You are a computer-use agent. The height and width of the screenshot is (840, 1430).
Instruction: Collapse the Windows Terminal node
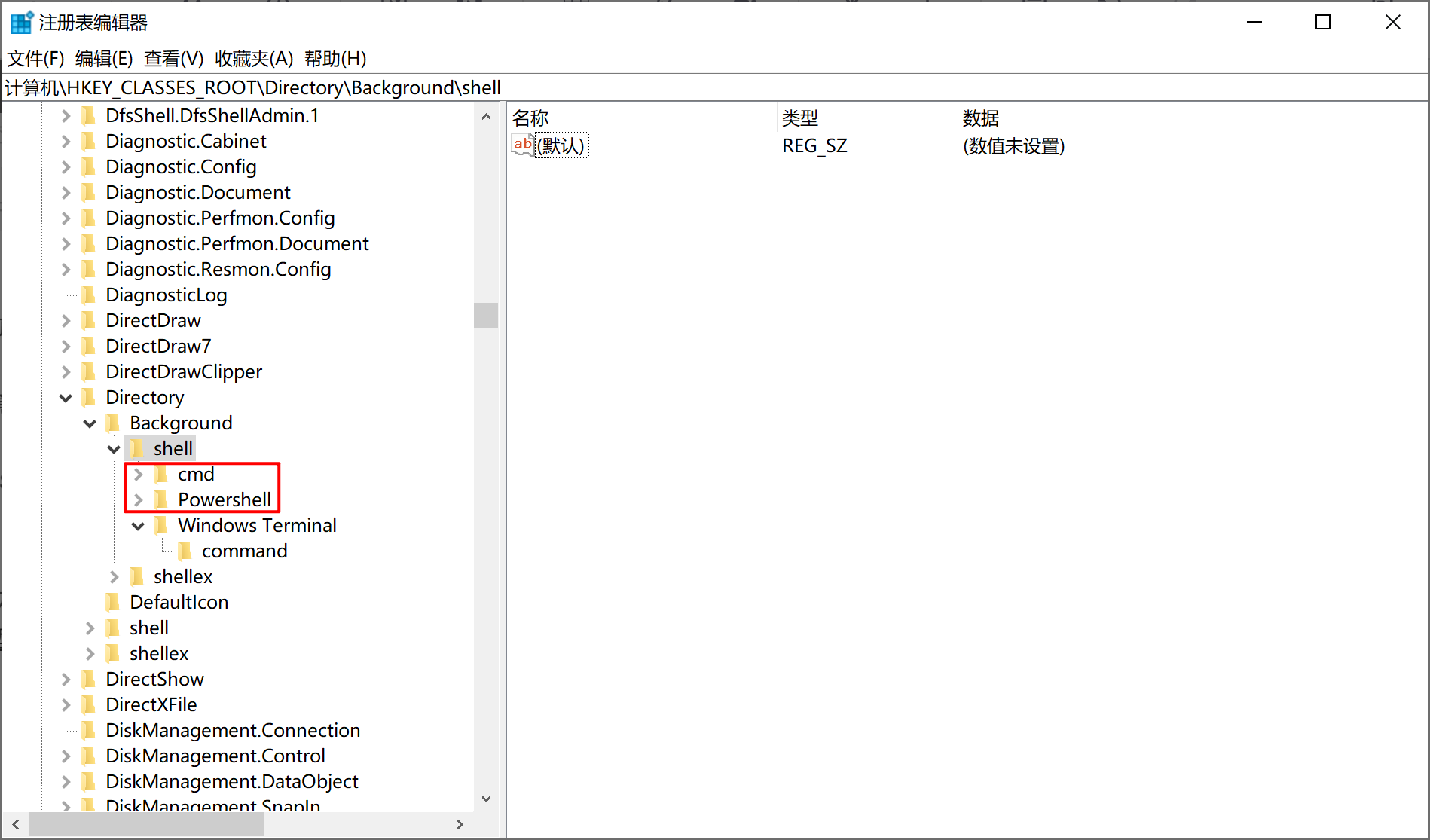click(138, 525)
